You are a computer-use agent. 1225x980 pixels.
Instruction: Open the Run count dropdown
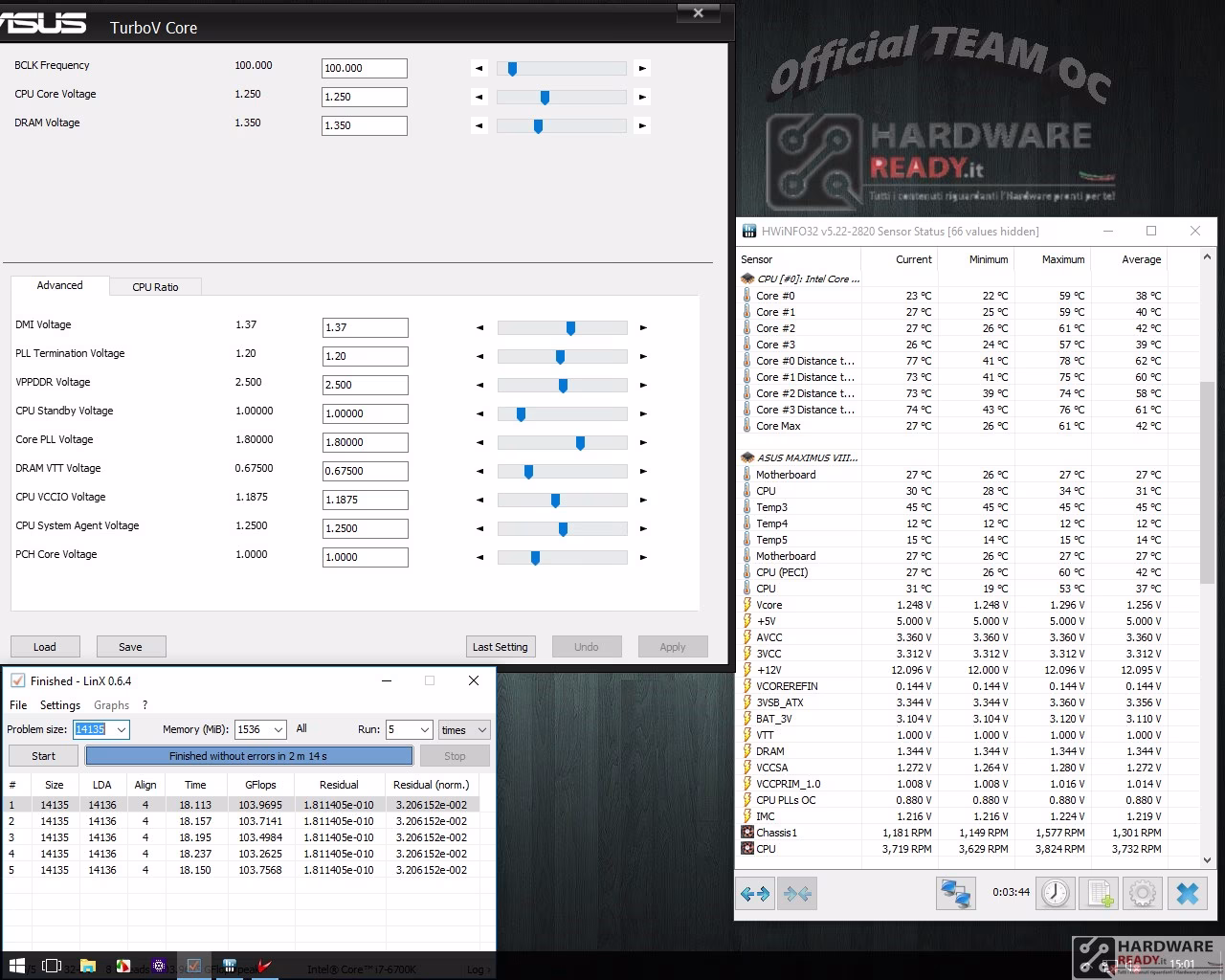click(x=425, y=729)
